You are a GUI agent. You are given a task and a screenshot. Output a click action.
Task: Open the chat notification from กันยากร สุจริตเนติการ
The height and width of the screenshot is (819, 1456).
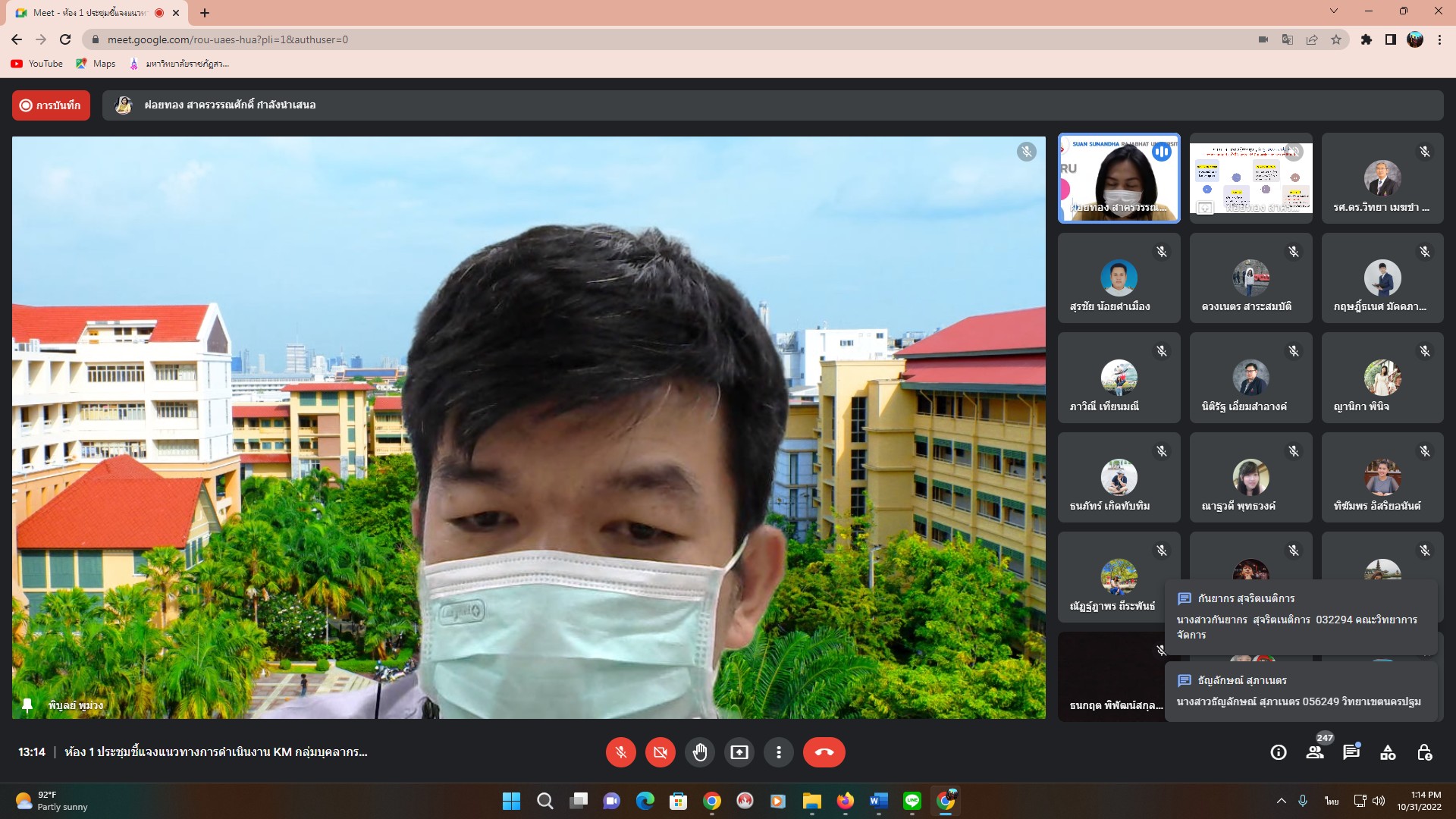pyautogui.click(x=1300, y=617)
